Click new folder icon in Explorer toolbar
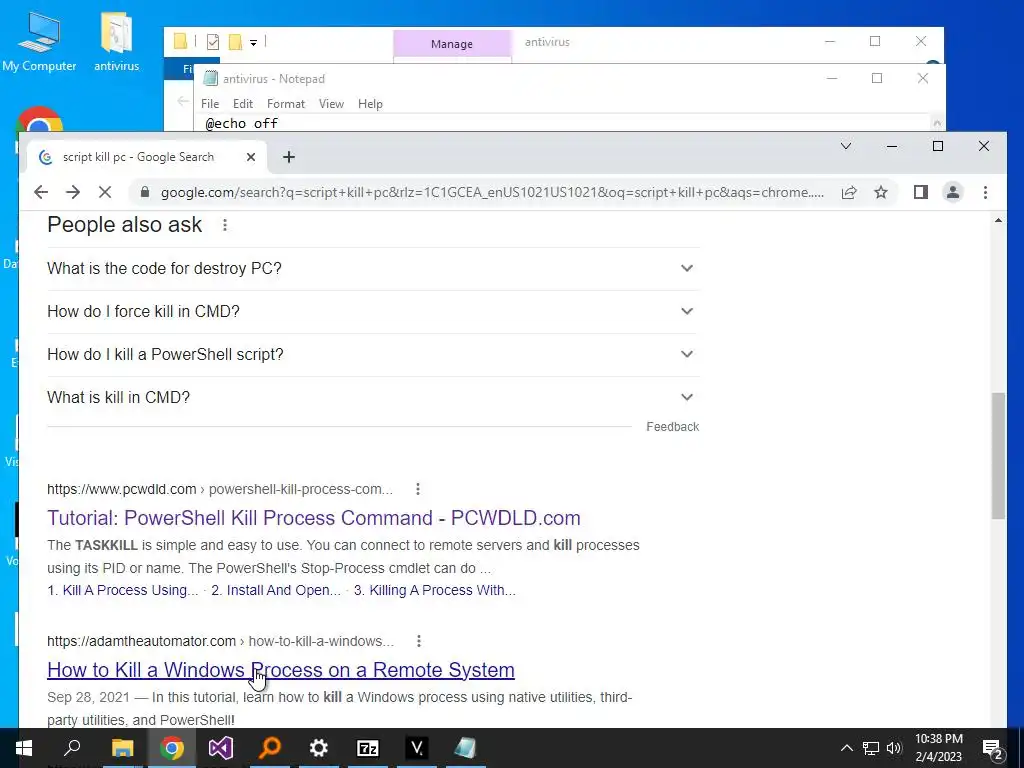 (x=235, y=42)
